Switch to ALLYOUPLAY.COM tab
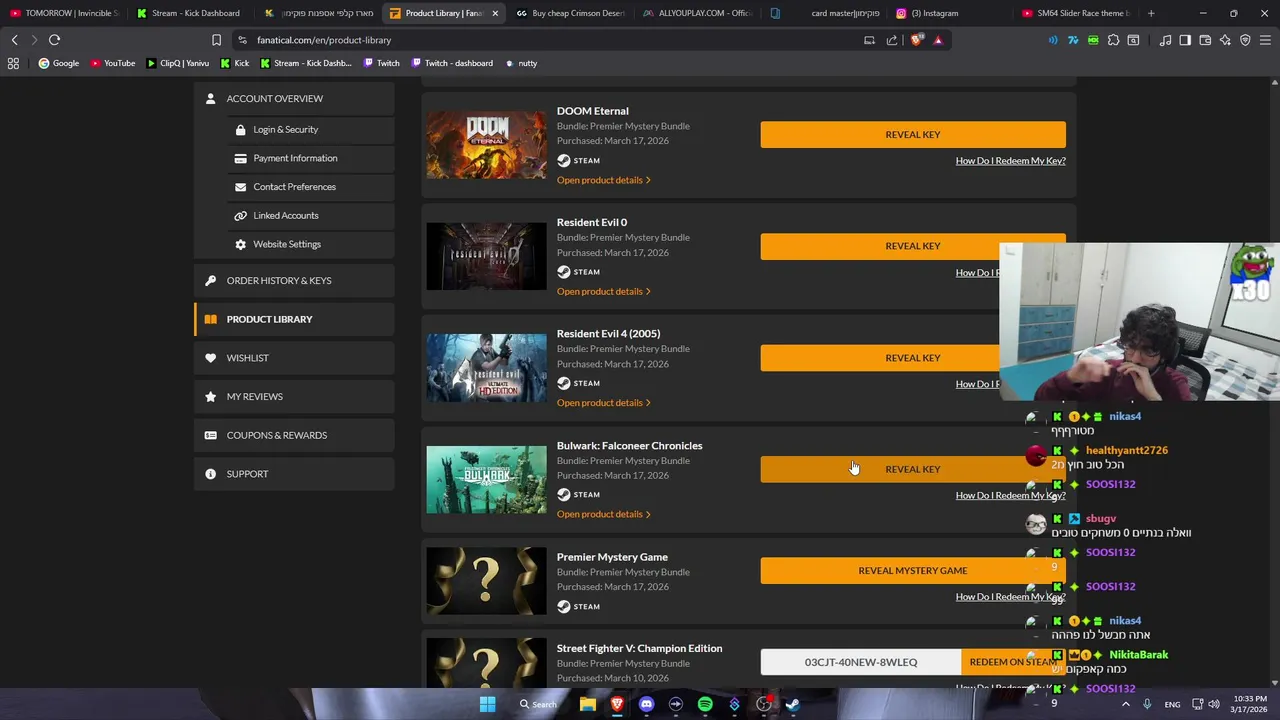The height and width of the screenshot is (720, 1280). click(x=698, y=13)
